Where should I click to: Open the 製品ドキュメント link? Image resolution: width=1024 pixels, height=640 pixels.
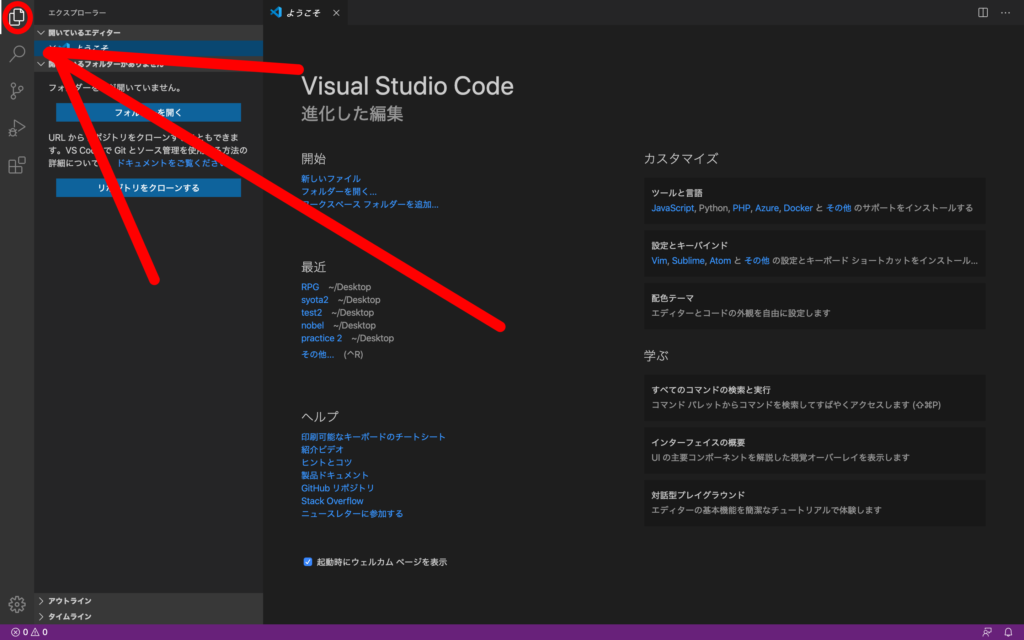point(334,475)
